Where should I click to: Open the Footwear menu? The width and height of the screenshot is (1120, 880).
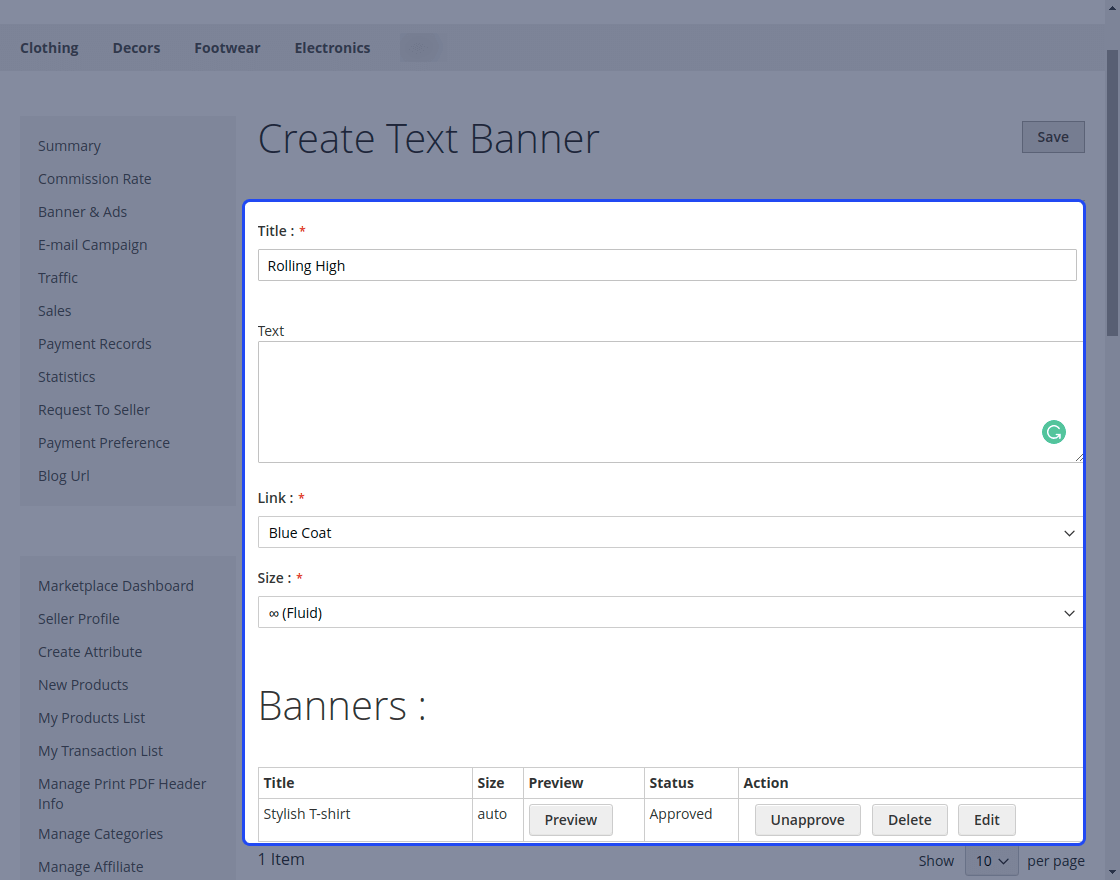227,48
